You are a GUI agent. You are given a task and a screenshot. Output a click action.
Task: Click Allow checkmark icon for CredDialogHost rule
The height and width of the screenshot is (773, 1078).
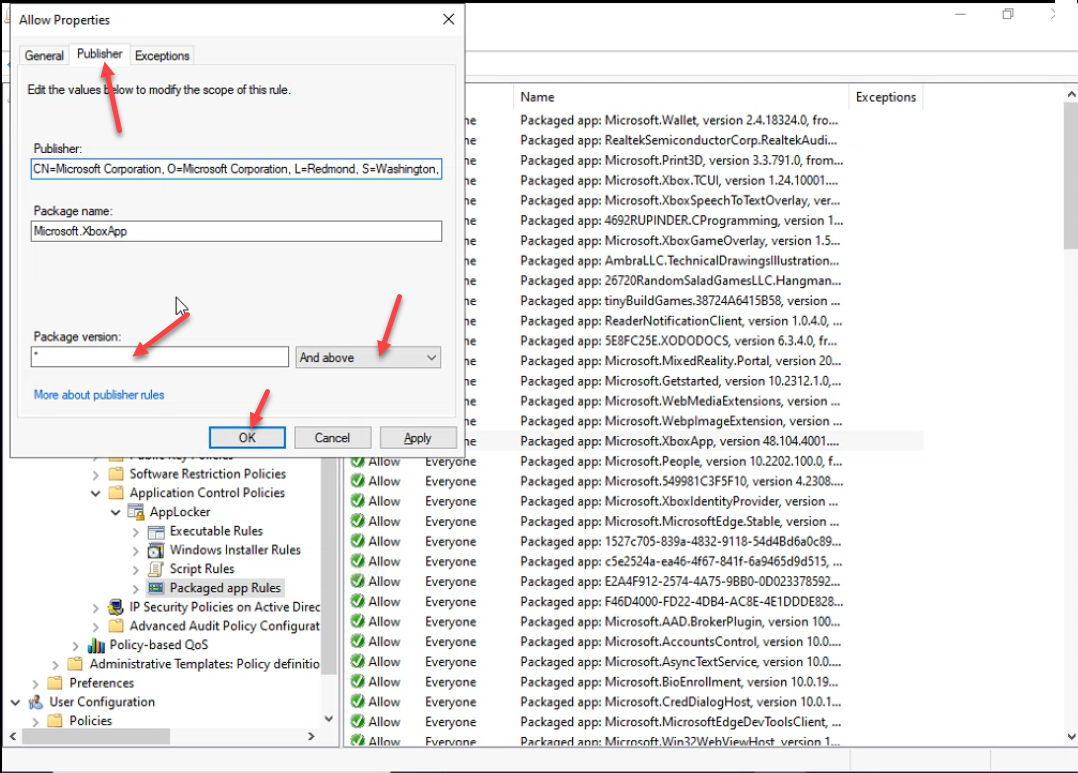(x=358, y=702)
